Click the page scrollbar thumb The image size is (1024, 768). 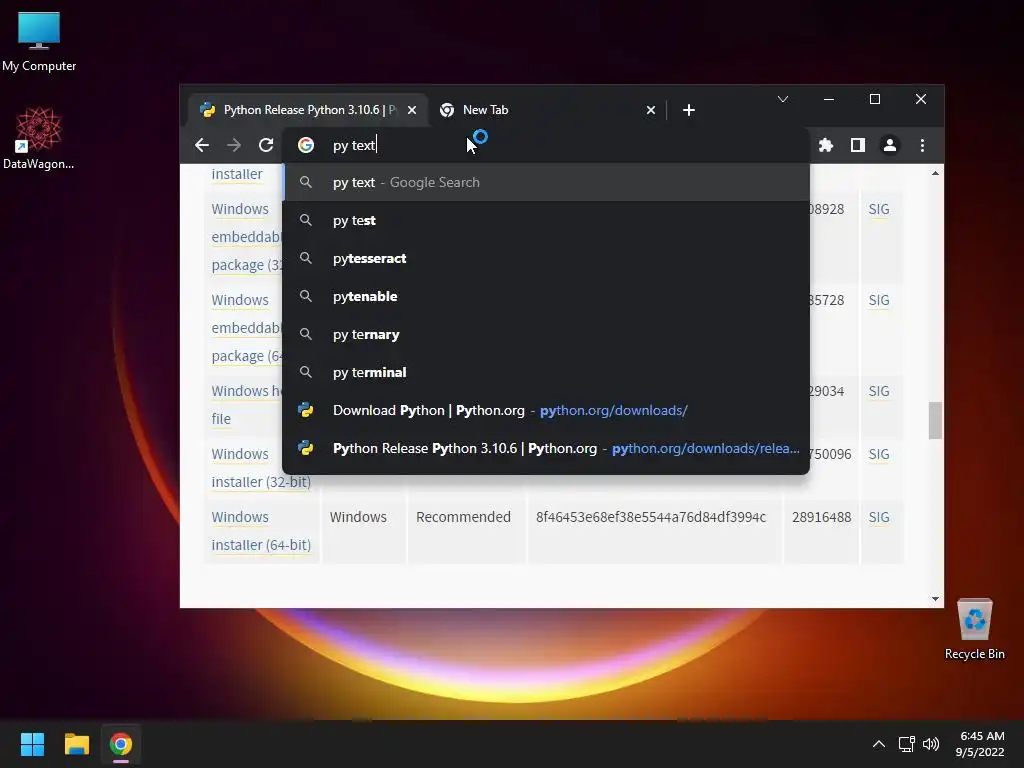[935, 420]
